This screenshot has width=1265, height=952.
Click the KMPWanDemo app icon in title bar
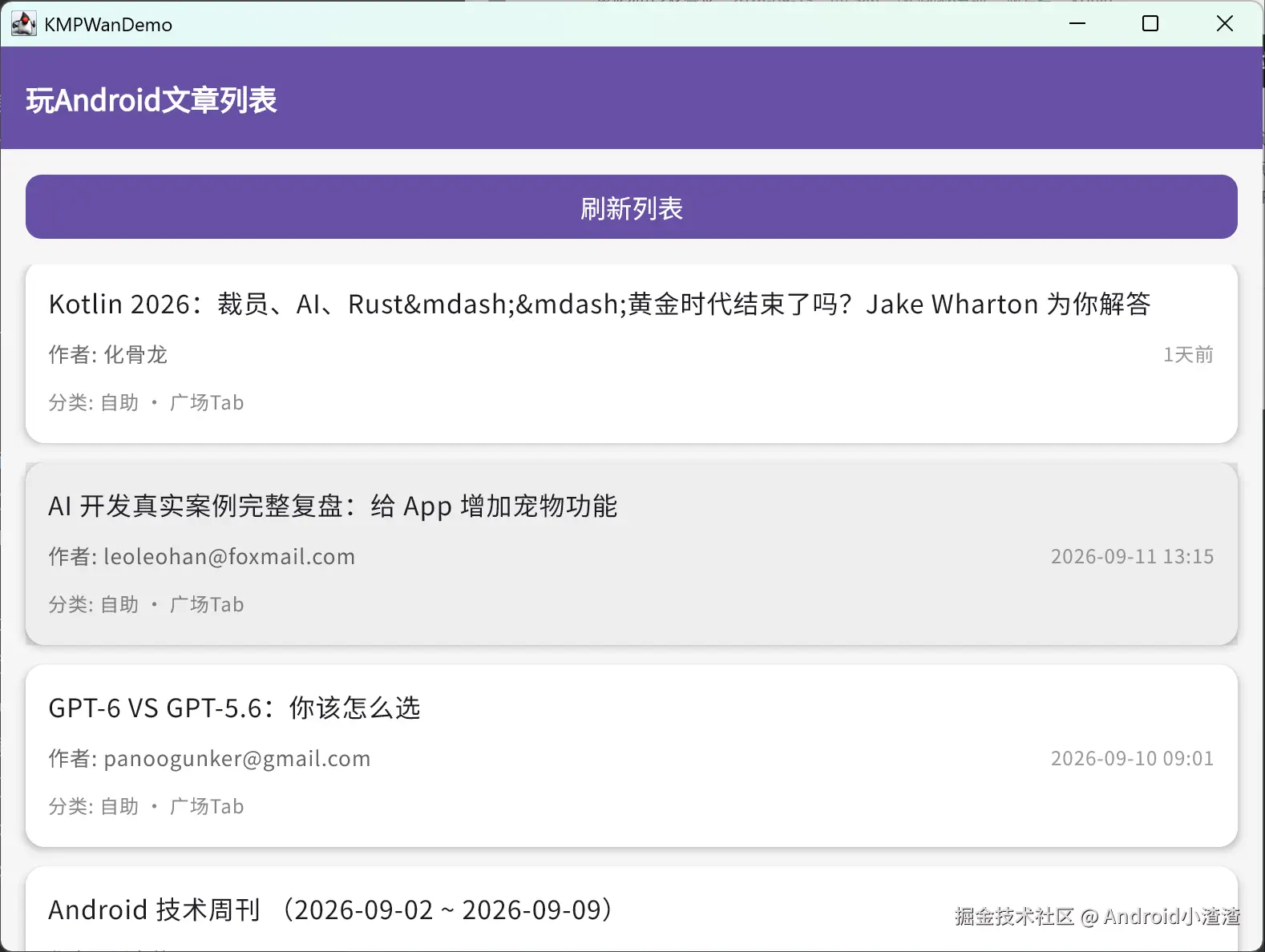(x=23, y=24)
